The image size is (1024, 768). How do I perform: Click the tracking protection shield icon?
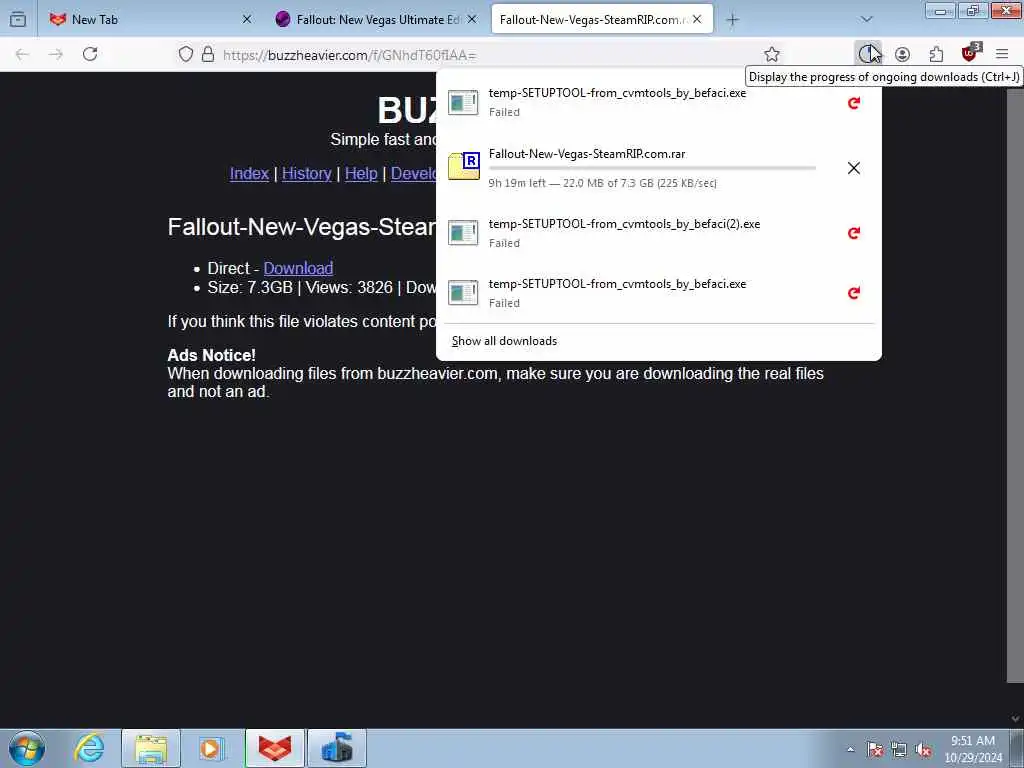click(185, 54)
